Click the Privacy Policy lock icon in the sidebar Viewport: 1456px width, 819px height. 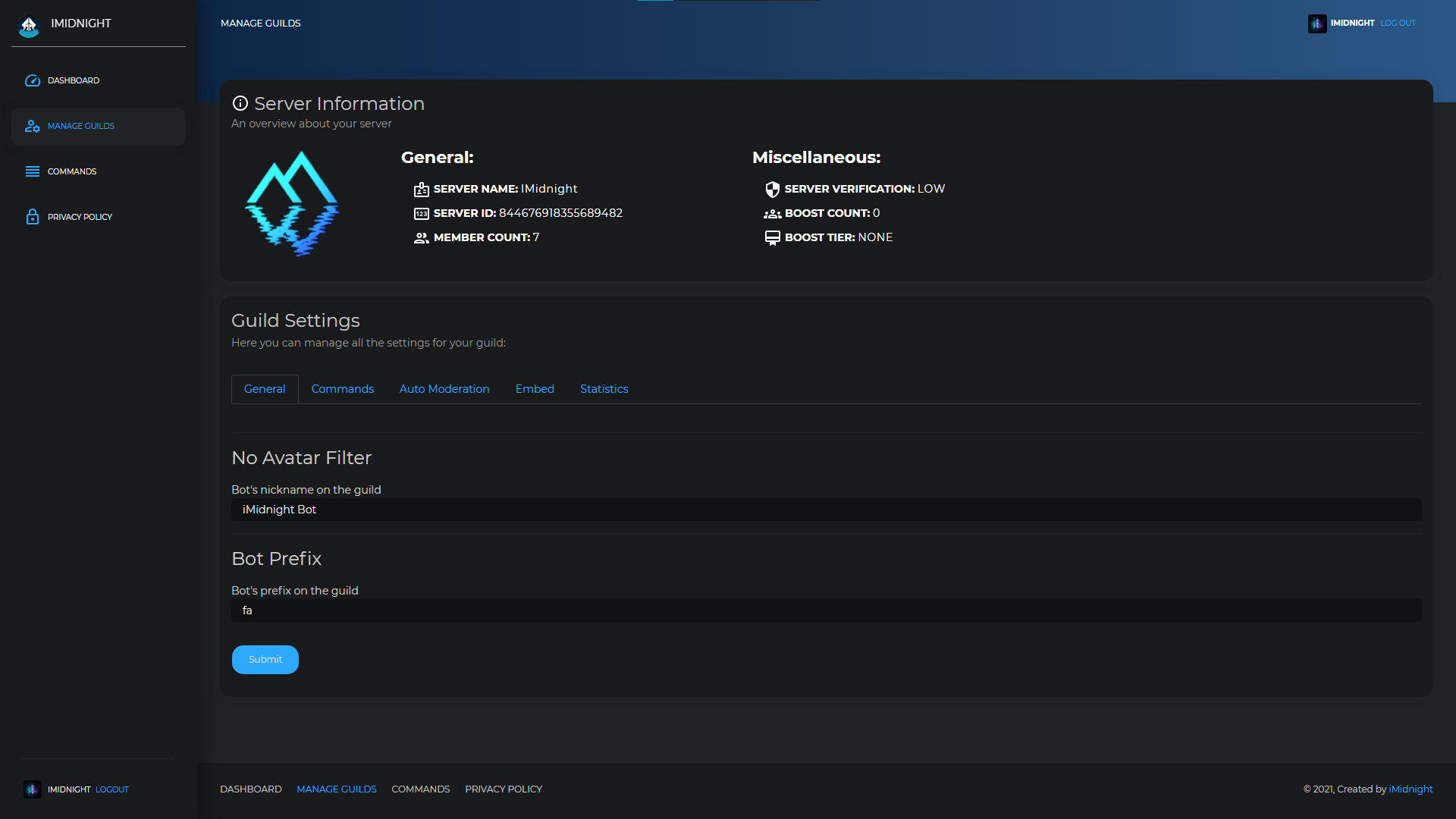click(33, 217)
